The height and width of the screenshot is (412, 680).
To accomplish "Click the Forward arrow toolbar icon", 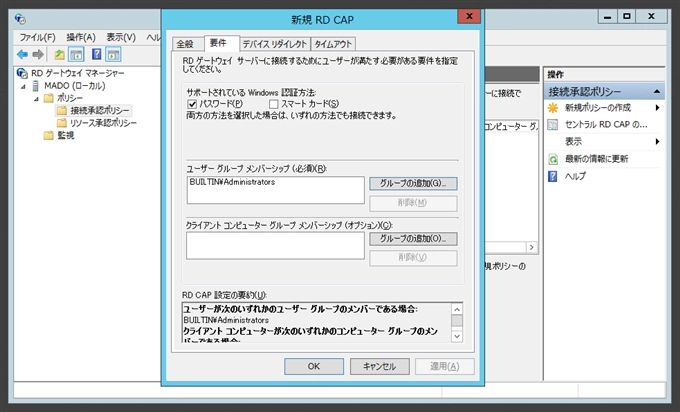I will 38,54.
